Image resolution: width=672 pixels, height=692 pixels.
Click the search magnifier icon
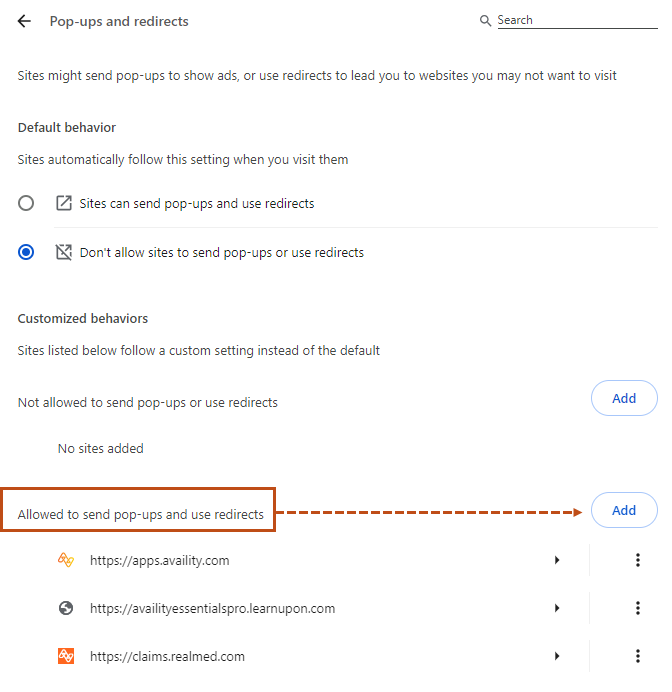(486, 21)
